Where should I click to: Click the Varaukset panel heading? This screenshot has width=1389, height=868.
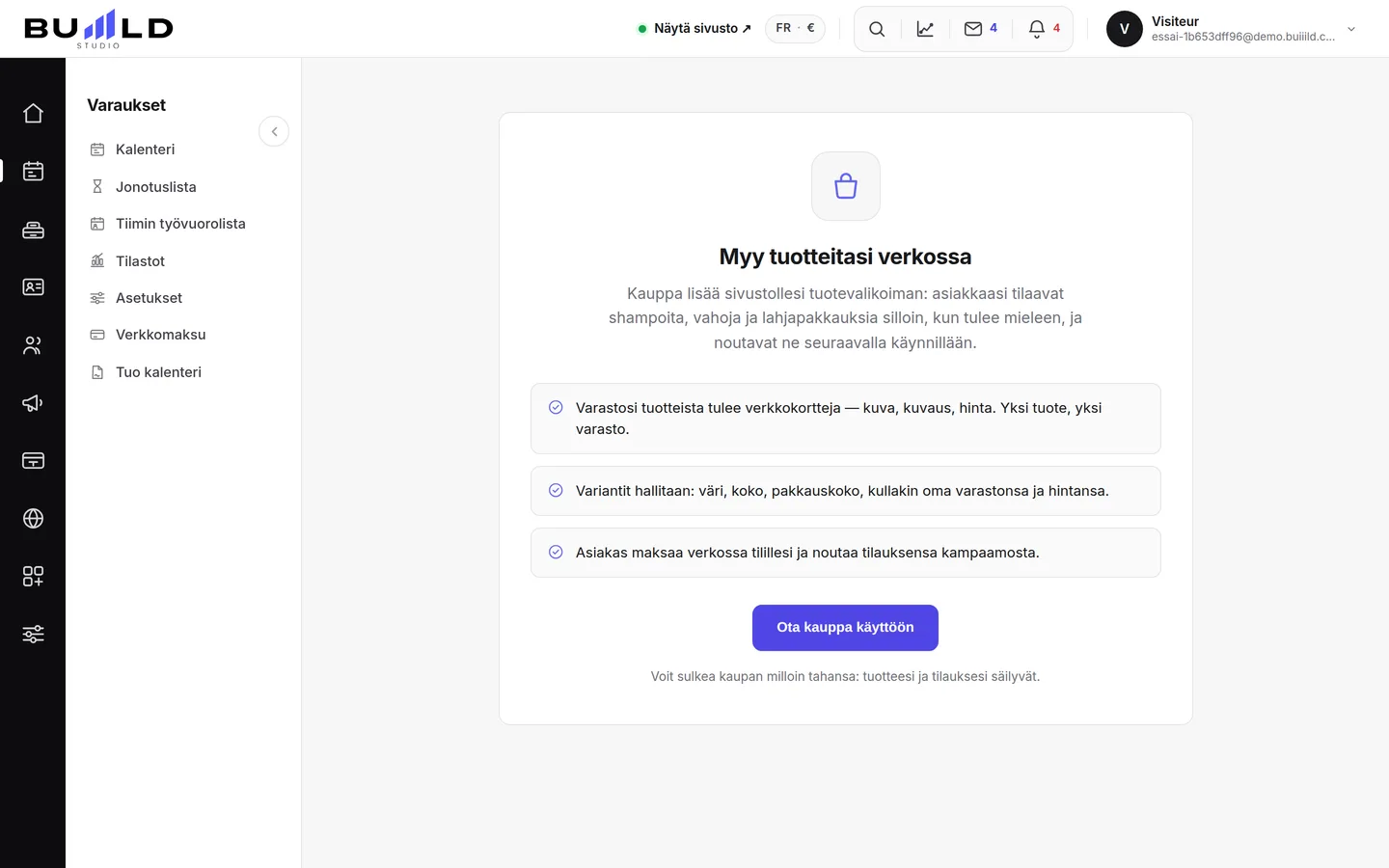pyautogui.click(x=126, y=105)
